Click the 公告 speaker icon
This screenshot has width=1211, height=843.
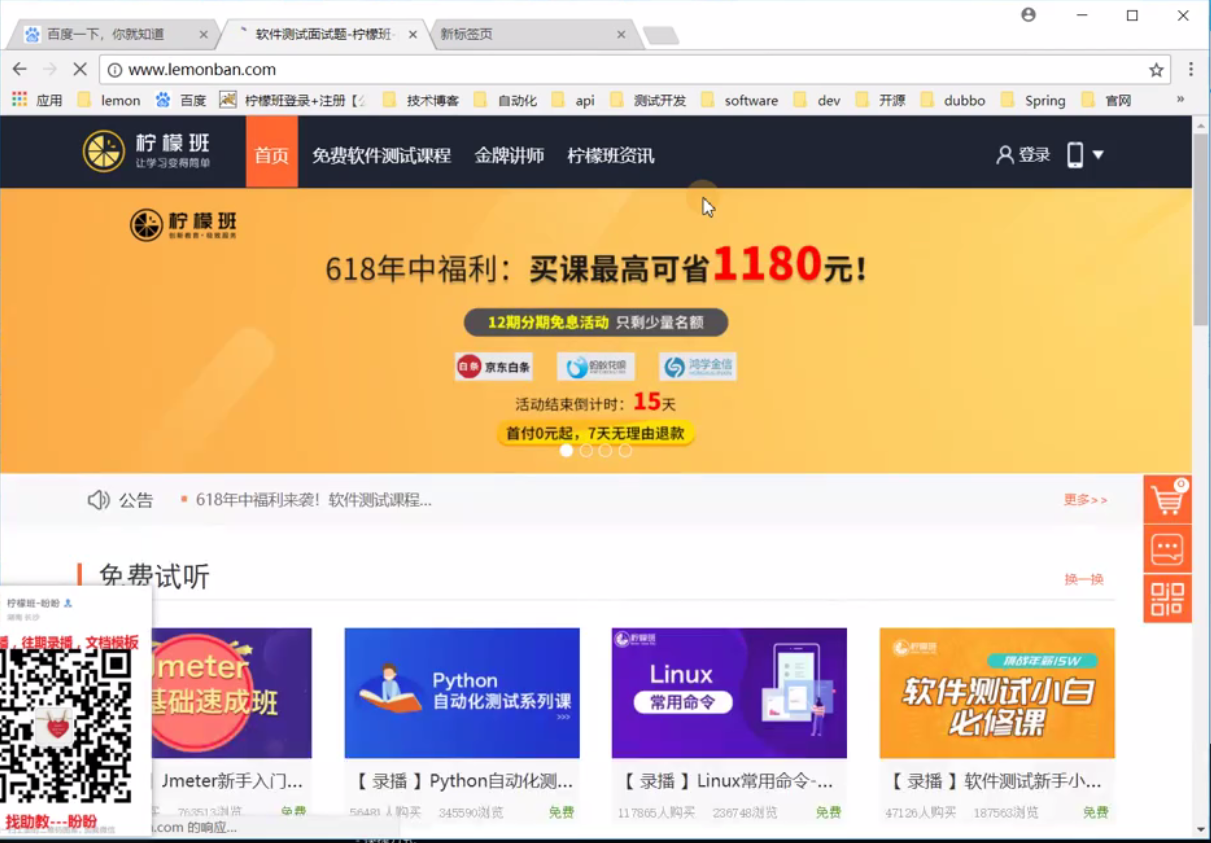click(x=98, y=500)
